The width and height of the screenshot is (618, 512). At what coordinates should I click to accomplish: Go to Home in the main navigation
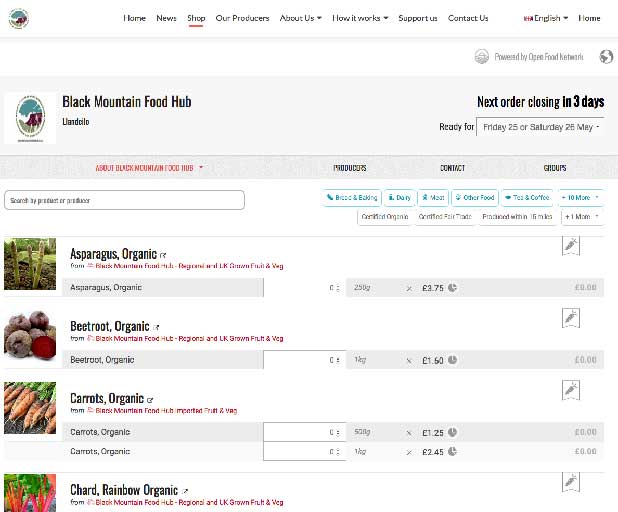click(x=134, y=18)
